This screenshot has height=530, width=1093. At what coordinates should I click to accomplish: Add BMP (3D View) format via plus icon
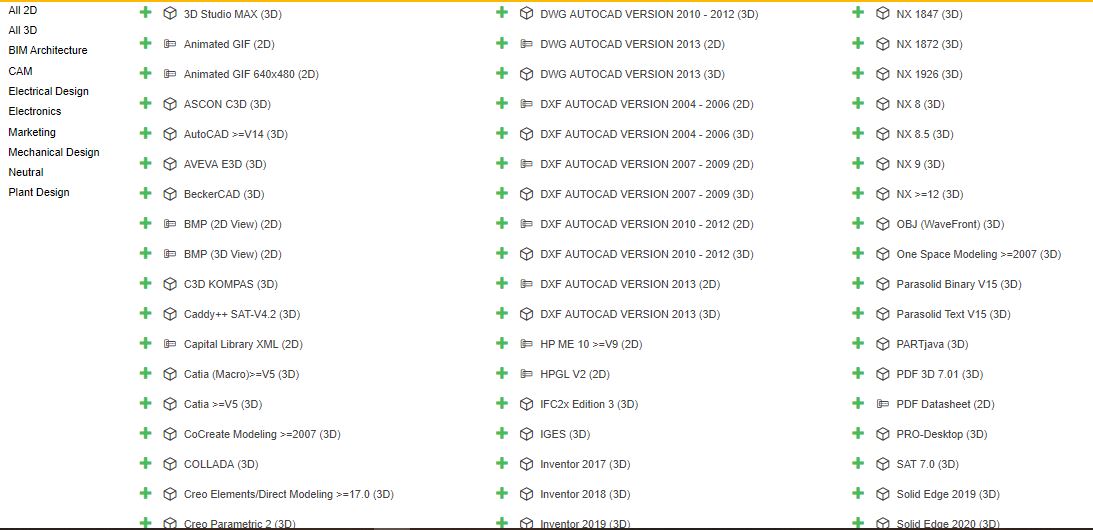(145, 252)
